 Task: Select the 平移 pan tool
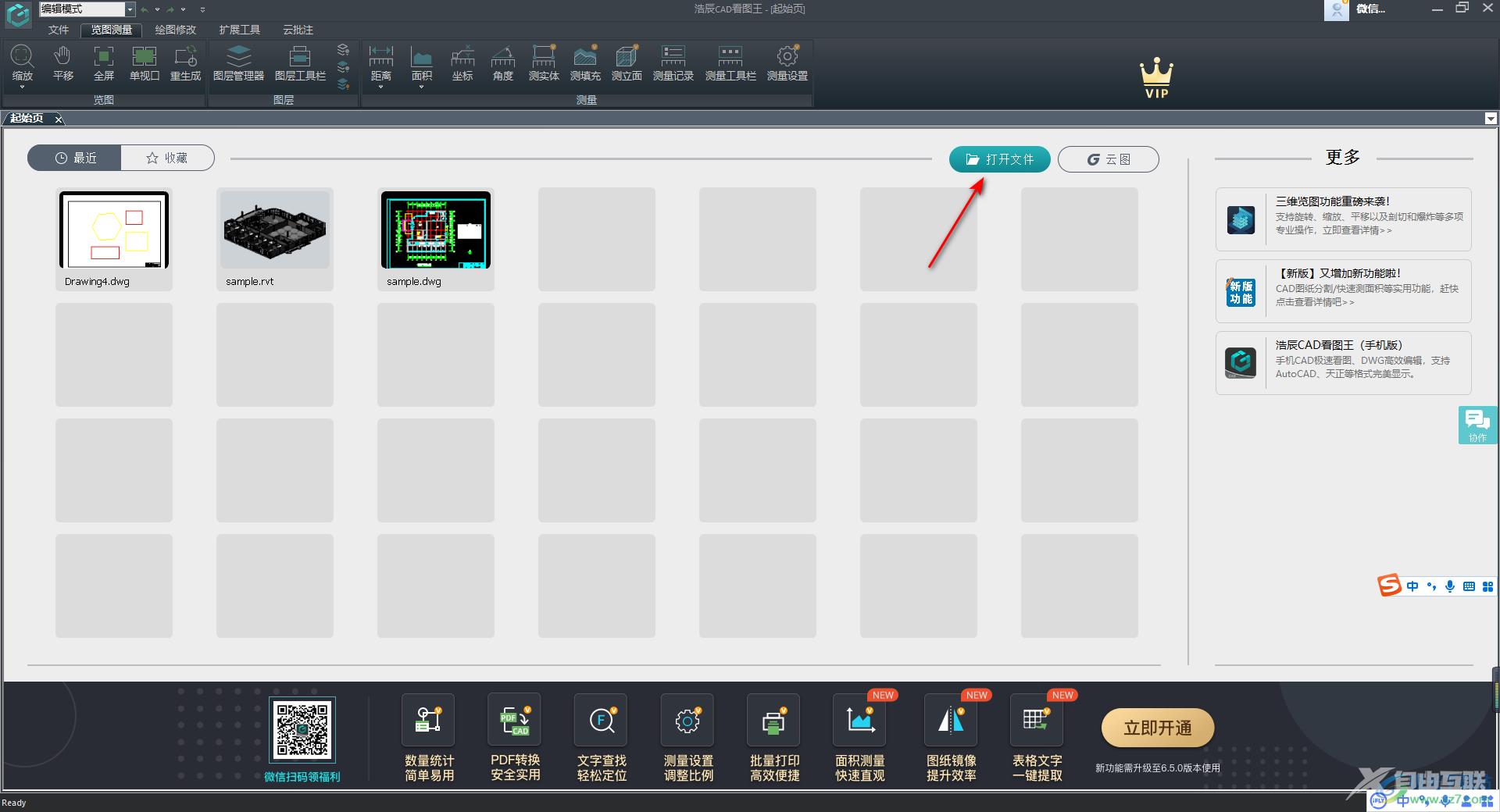point(63,62)
